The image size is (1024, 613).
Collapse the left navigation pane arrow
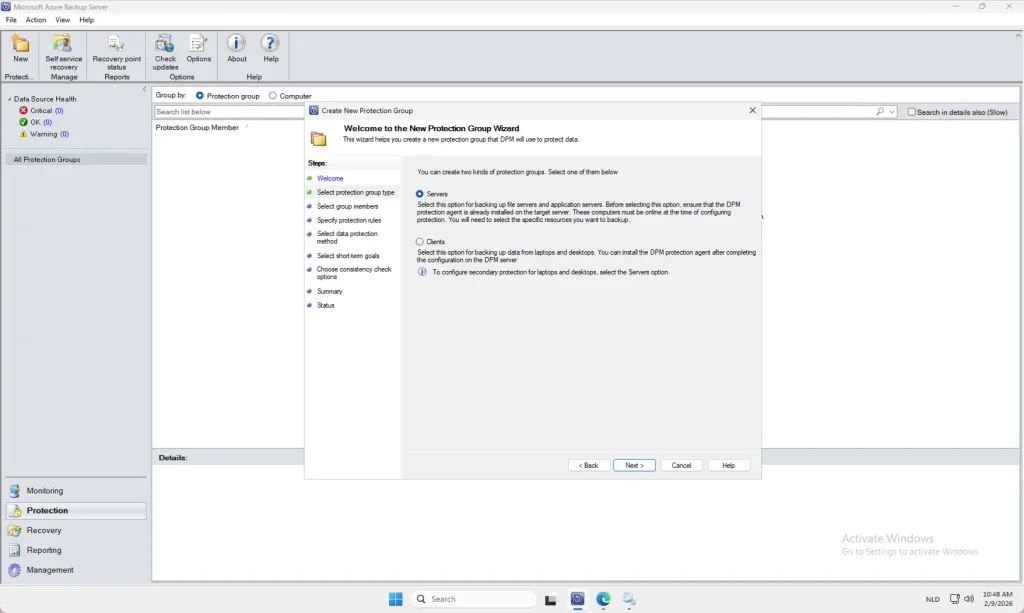click(x=144, y=90)
